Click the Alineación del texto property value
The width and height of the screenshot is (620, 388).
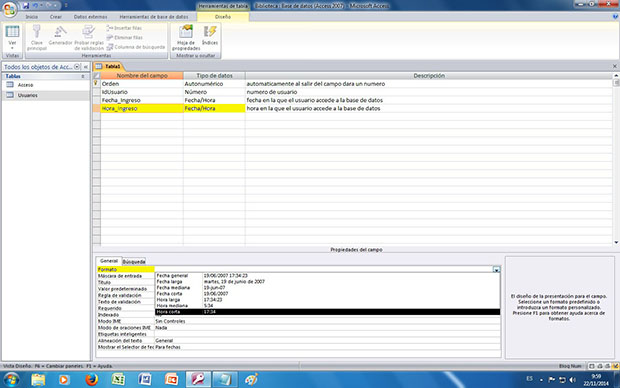[x=327, y=341]
